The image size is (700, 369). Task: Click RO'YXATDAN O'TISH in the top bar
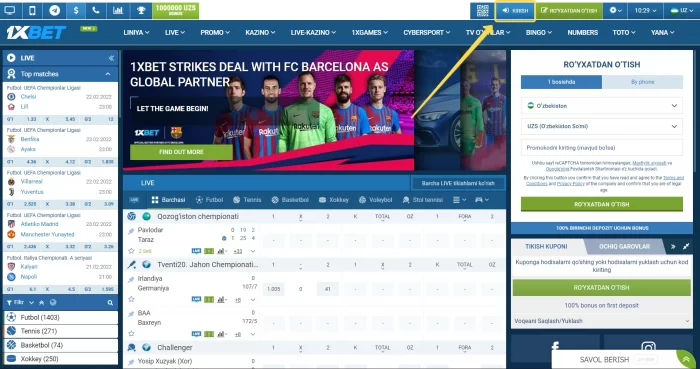coord(569,10)
